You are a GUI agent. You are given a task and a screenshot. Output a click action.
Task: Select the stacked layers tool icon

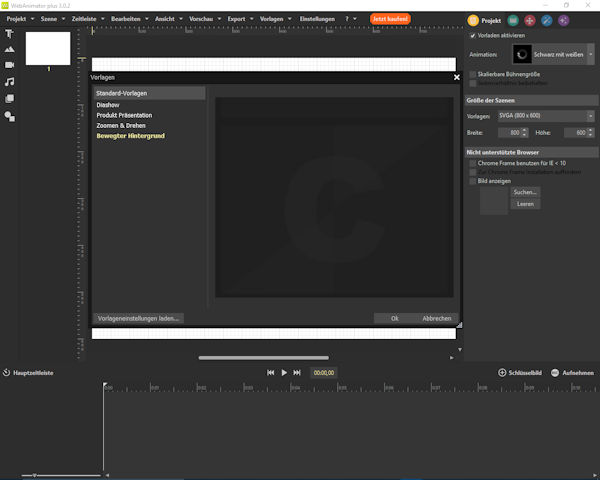(x=9, y=99)
